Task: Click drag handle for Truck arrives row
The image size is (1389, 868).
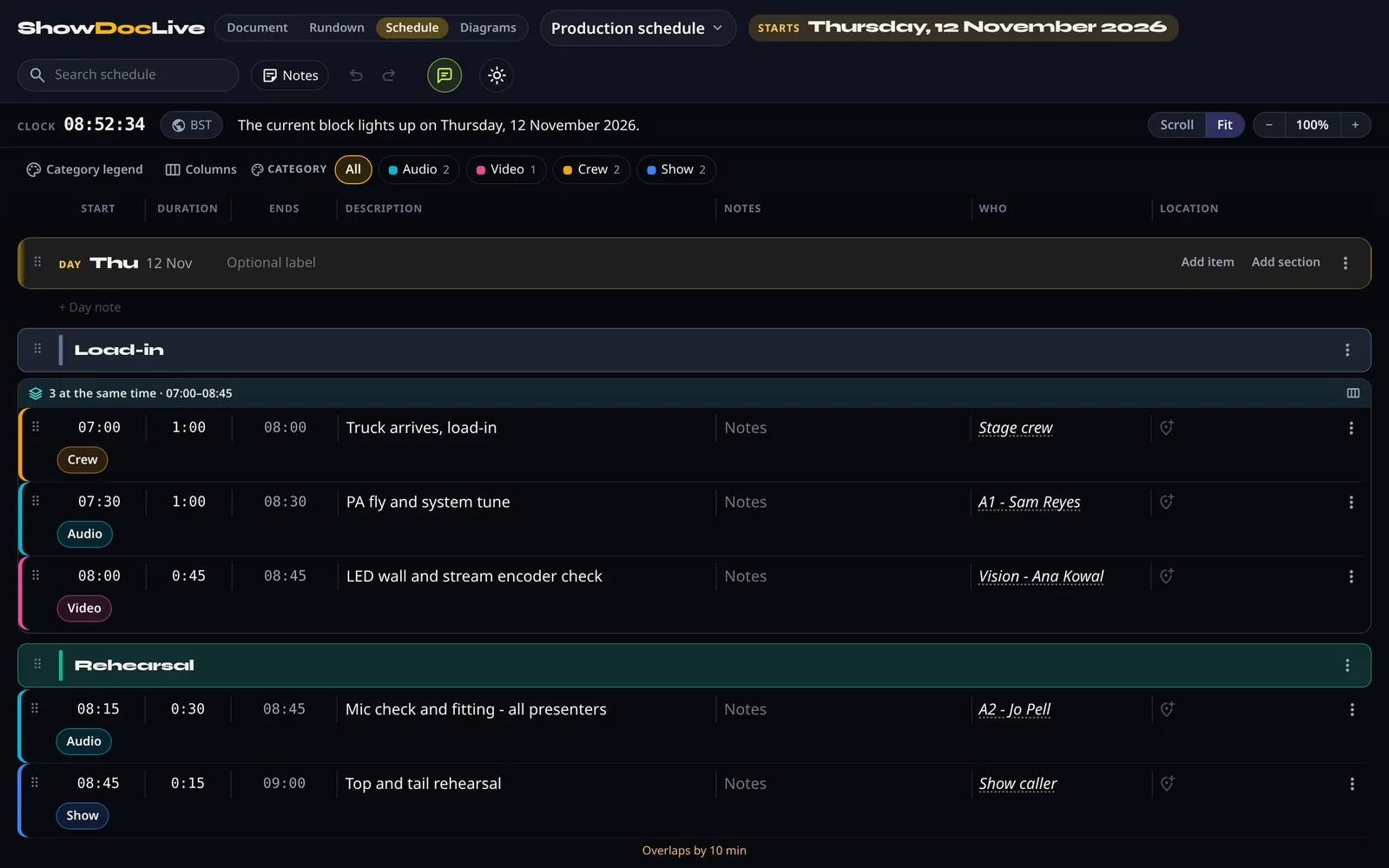Action: pos(36,427)
